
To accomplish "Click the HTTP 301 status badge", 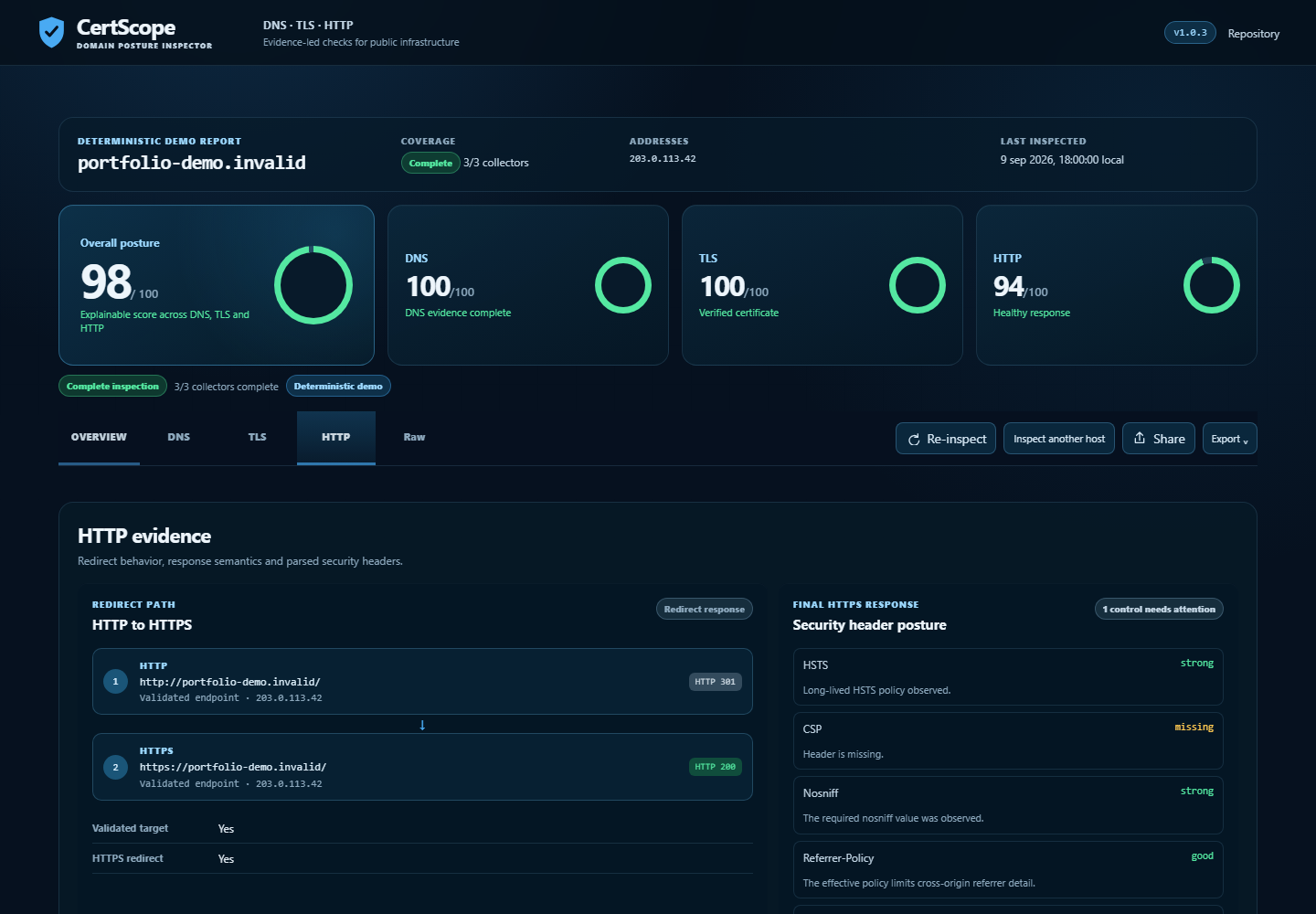I will pyautogui.click(x=715, y=682).
